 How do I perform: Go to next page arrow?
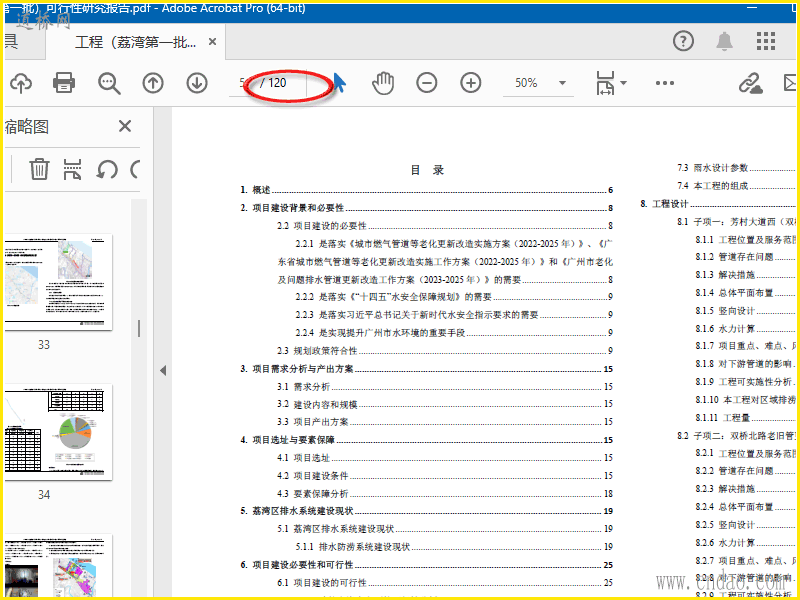197,83
